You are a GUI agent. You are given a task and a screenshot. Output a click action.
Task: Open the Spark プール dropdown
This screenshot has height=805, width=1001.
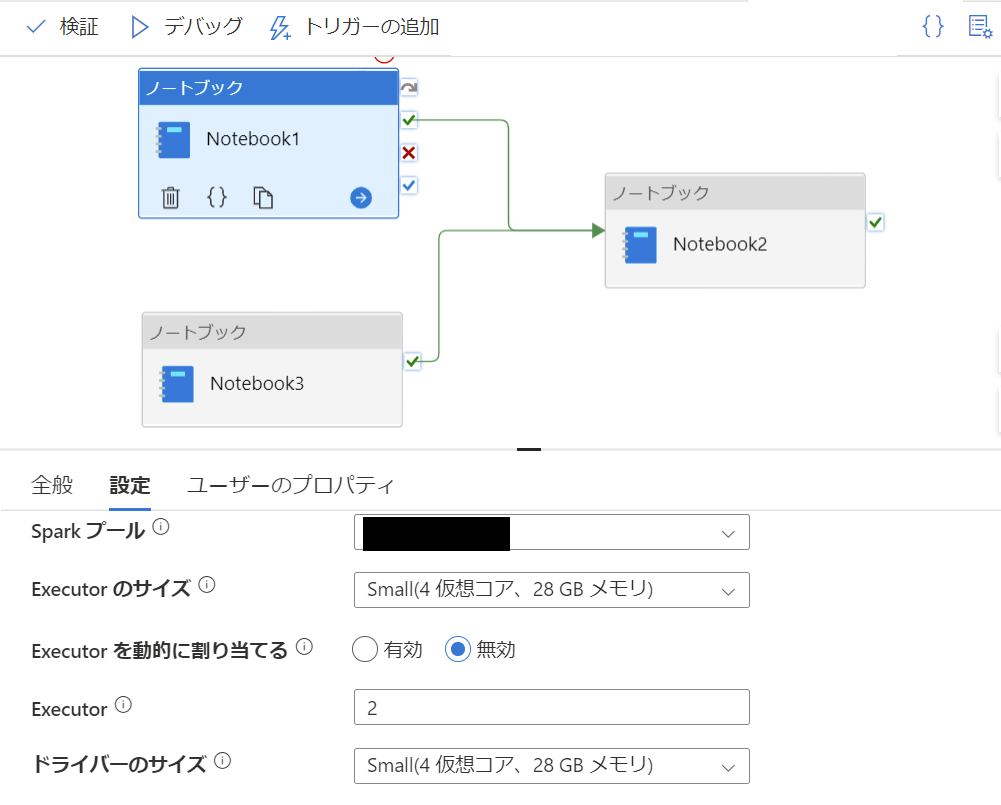point(552,532)
